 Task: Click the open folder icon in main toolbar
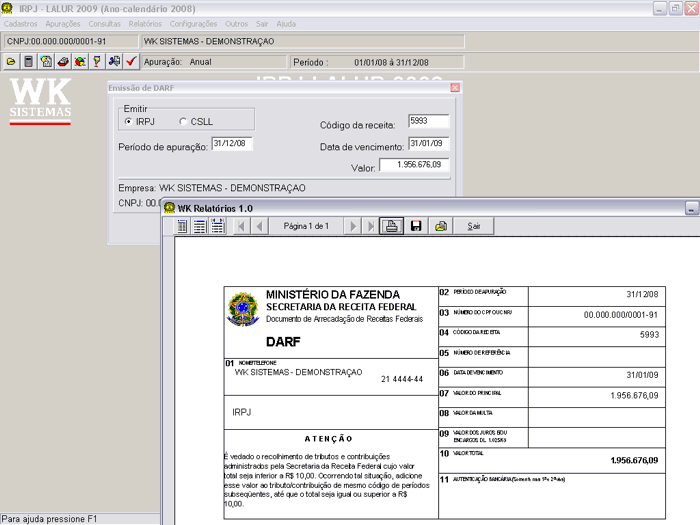(11, 62)
